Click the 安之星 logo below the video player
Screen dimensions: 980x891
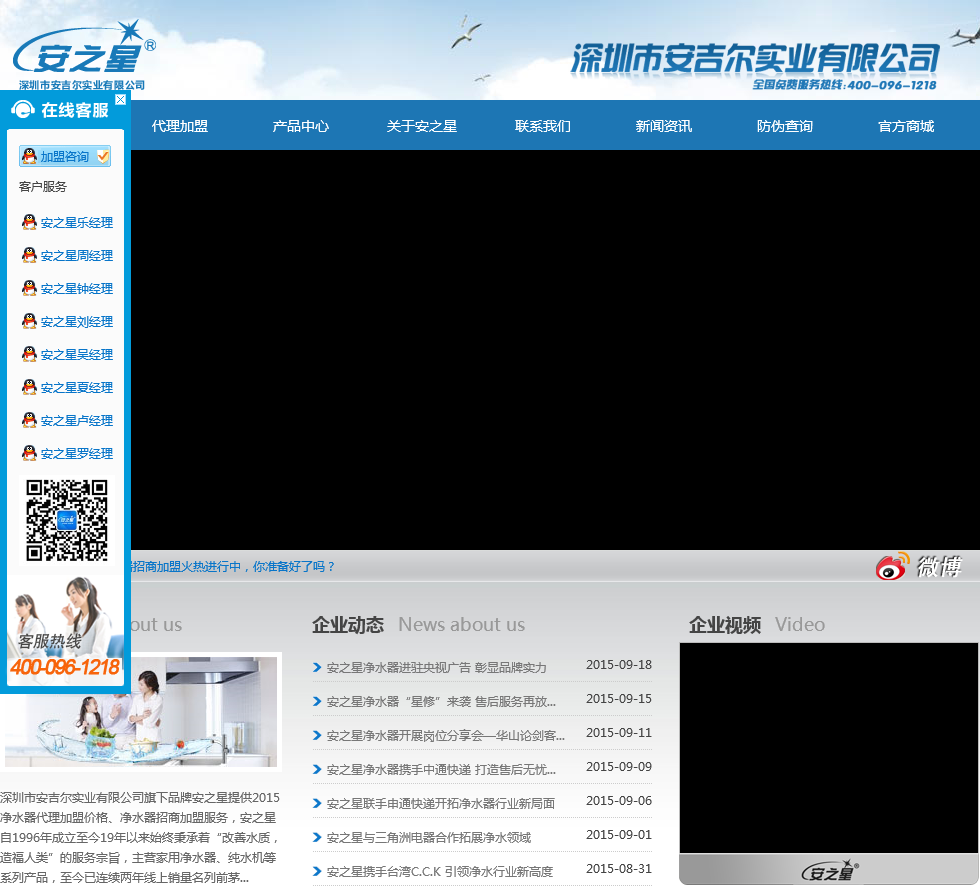830,870
